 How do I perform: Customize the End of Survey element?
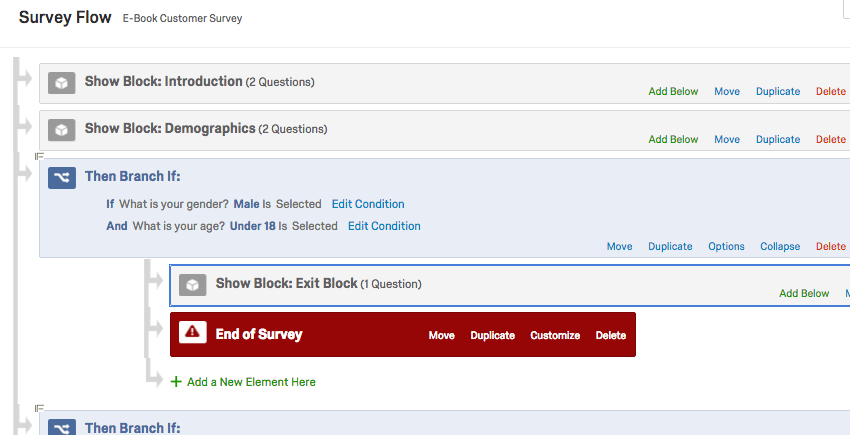(x=555, y=336)
